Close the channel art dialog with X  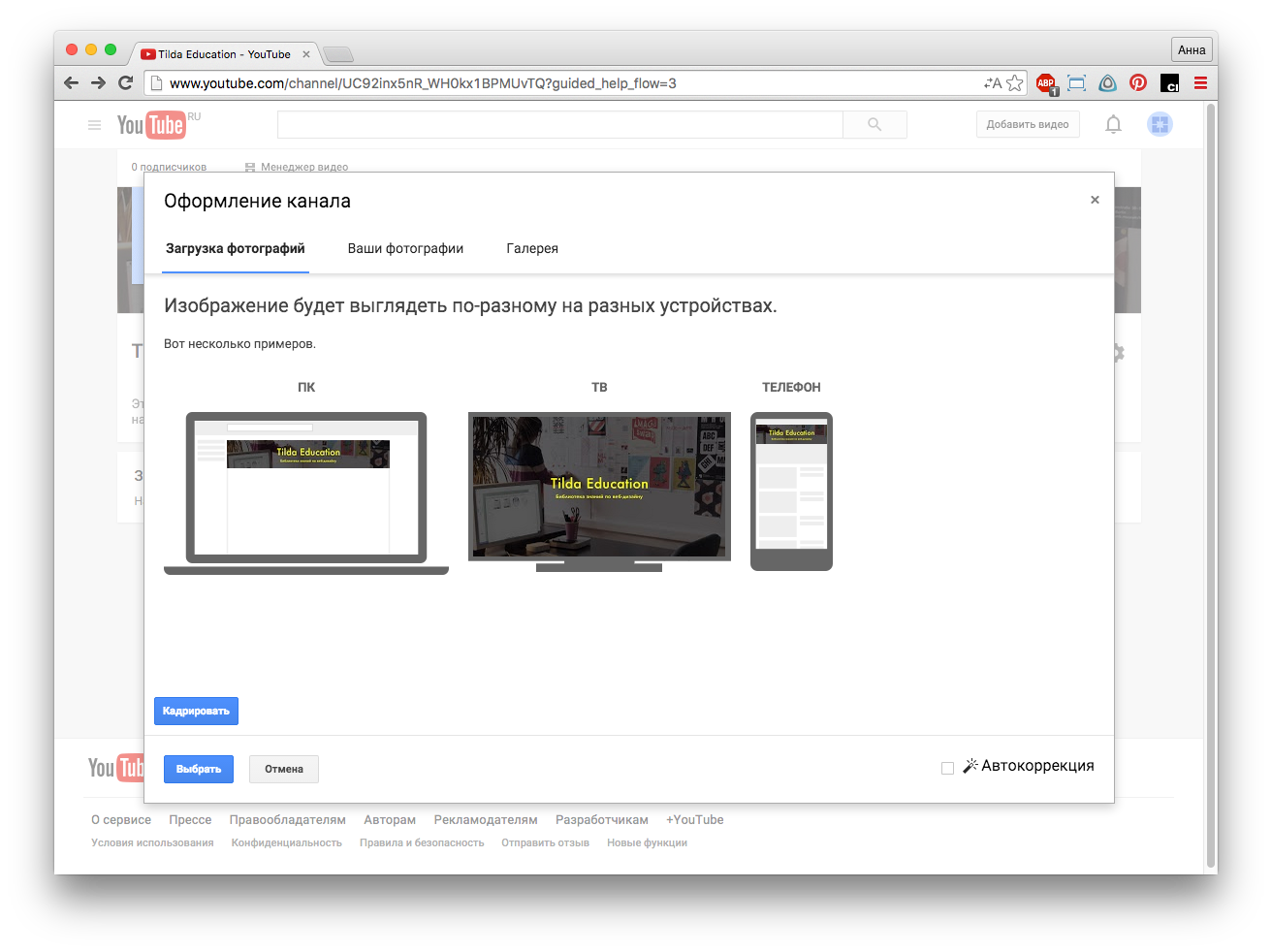click(1095, 200)
